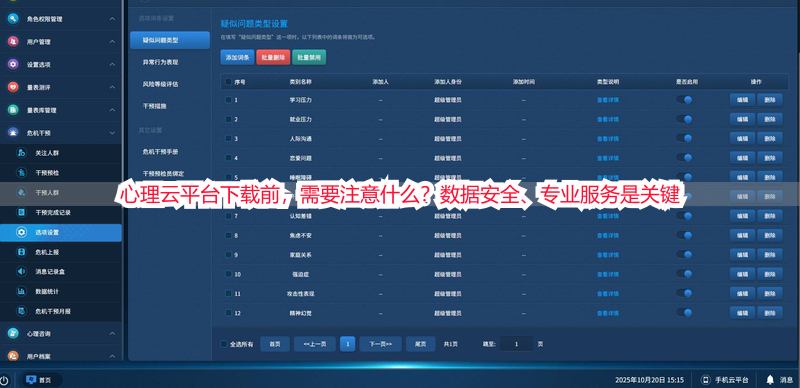
Task: Click the 心理咨询 sidebar icon
Action: click(13, 333)
